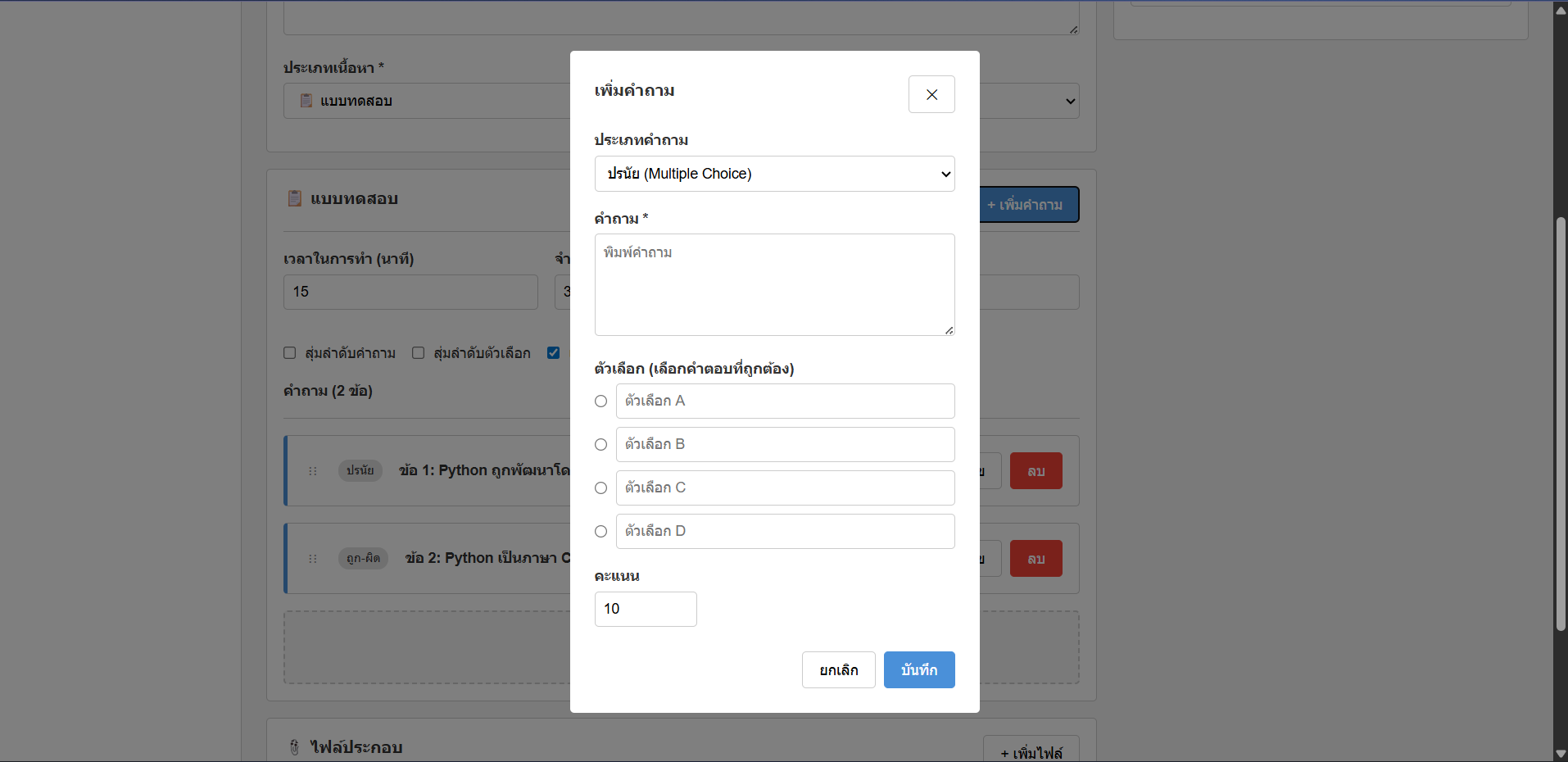Toggle the shuffle choices order checkbox

[x=419, y=353]
